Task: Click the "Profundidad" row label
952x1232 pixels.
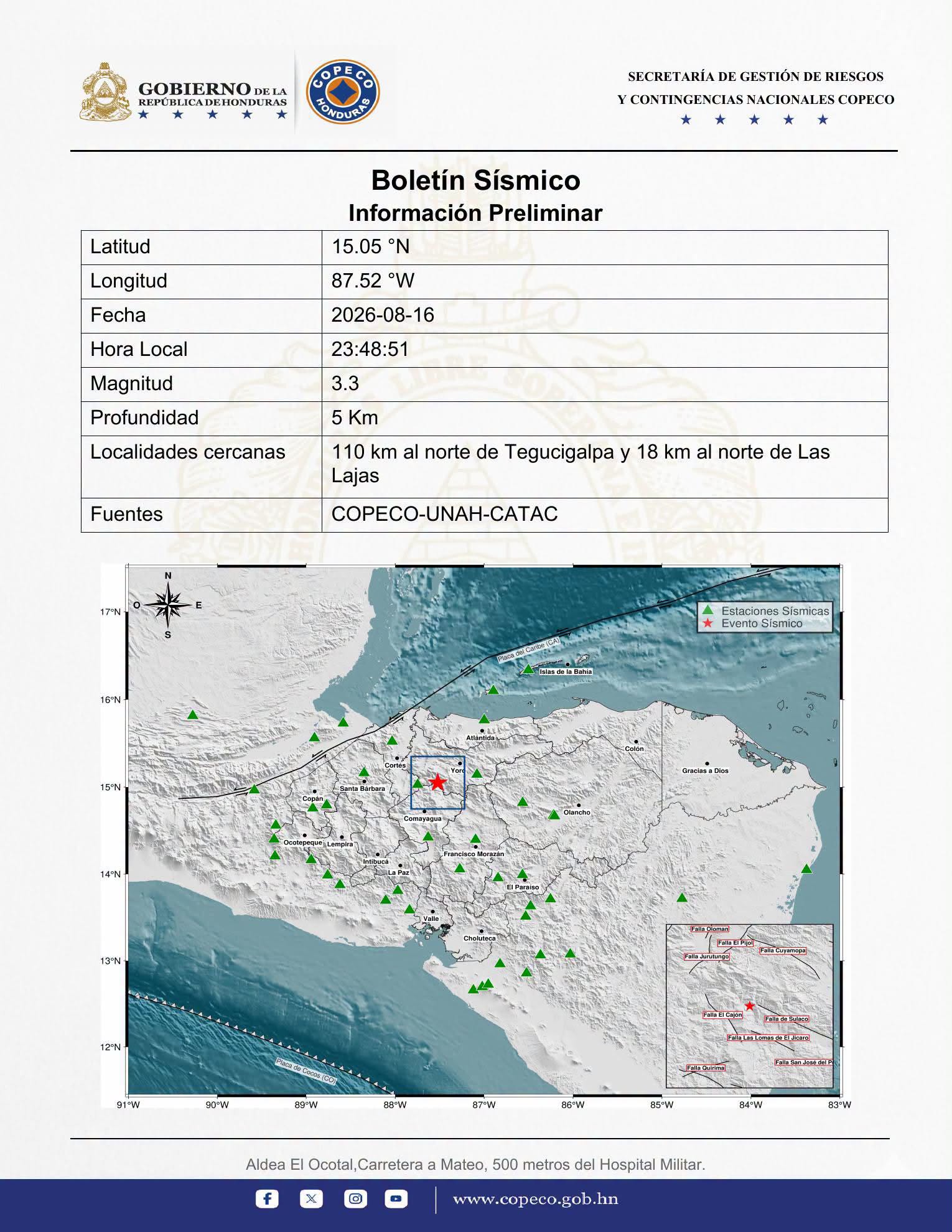Action: (x=144, y=418)
